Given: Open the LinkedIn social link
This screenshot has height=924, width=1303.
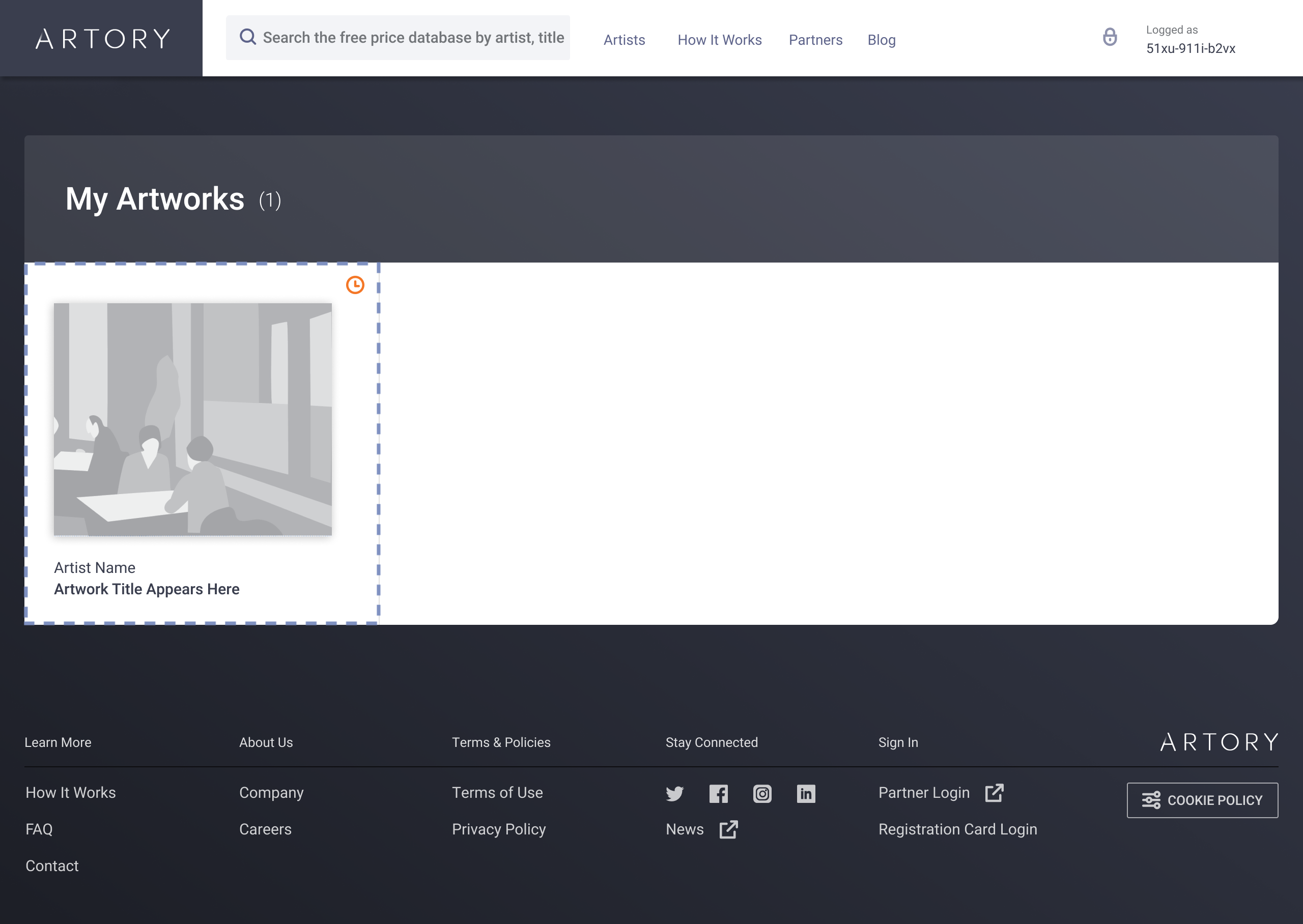Looking at the screenshot, I should pyautogui.click(x=806, y=794).
